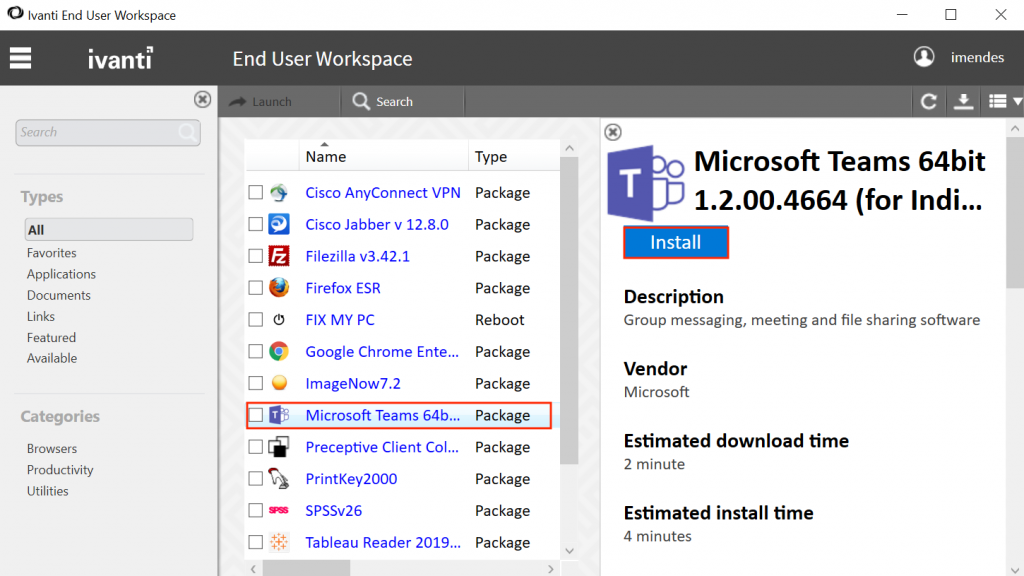1024x576 pixels.
Task: Click the PrintKey2000 icon
Action: point(279,479)
